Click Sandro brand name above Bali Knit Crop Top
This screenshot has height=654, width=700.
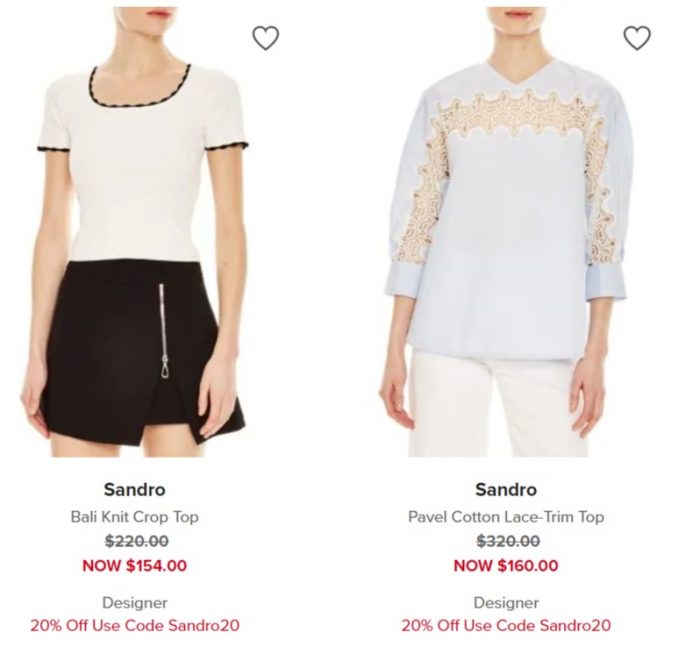point(134,490)
